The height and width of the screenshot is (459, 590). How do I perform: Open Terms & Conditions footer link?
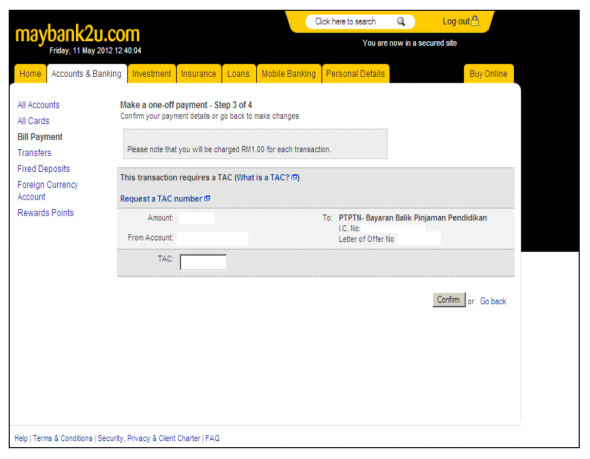pyautogui.click(x=62, y=438)
